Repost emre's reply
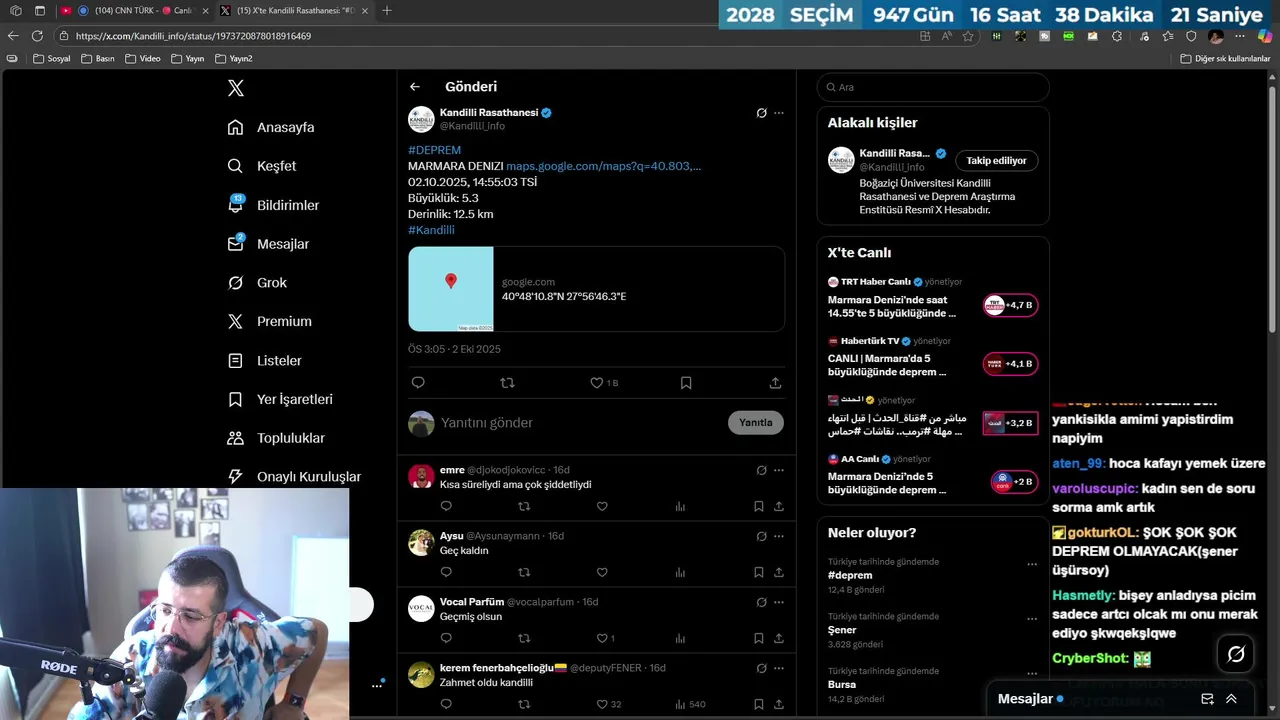 coord(524,507)
